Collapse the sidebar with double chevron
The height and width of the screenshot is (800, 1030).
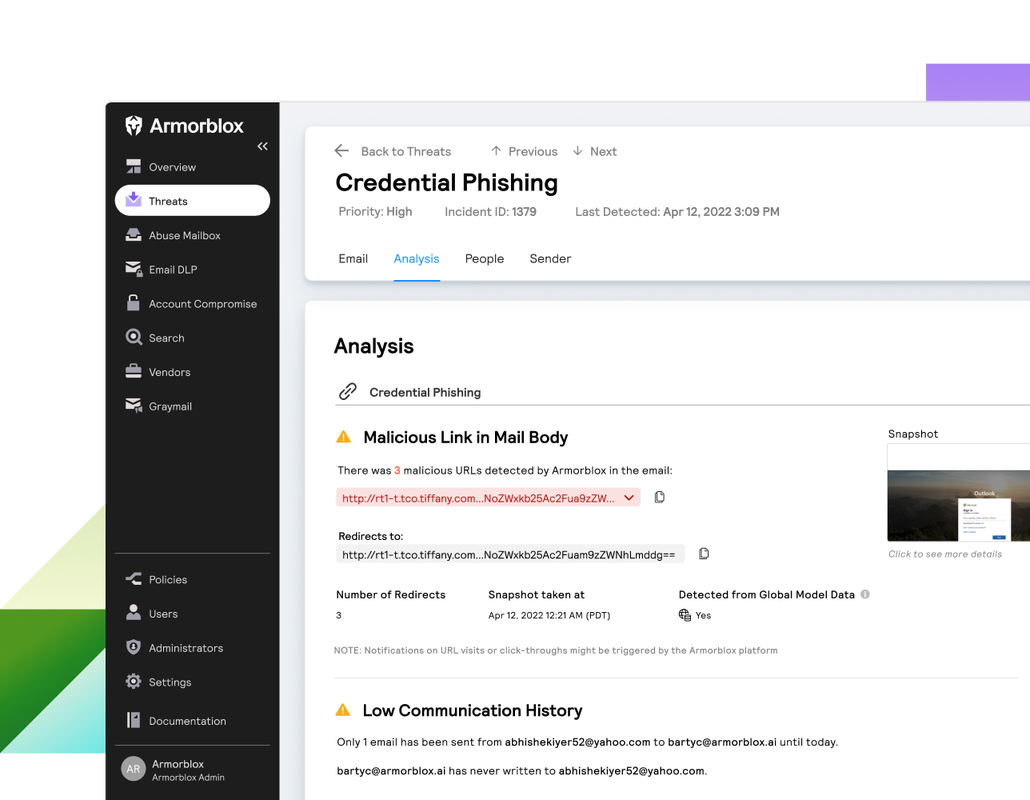pos(262,146)
